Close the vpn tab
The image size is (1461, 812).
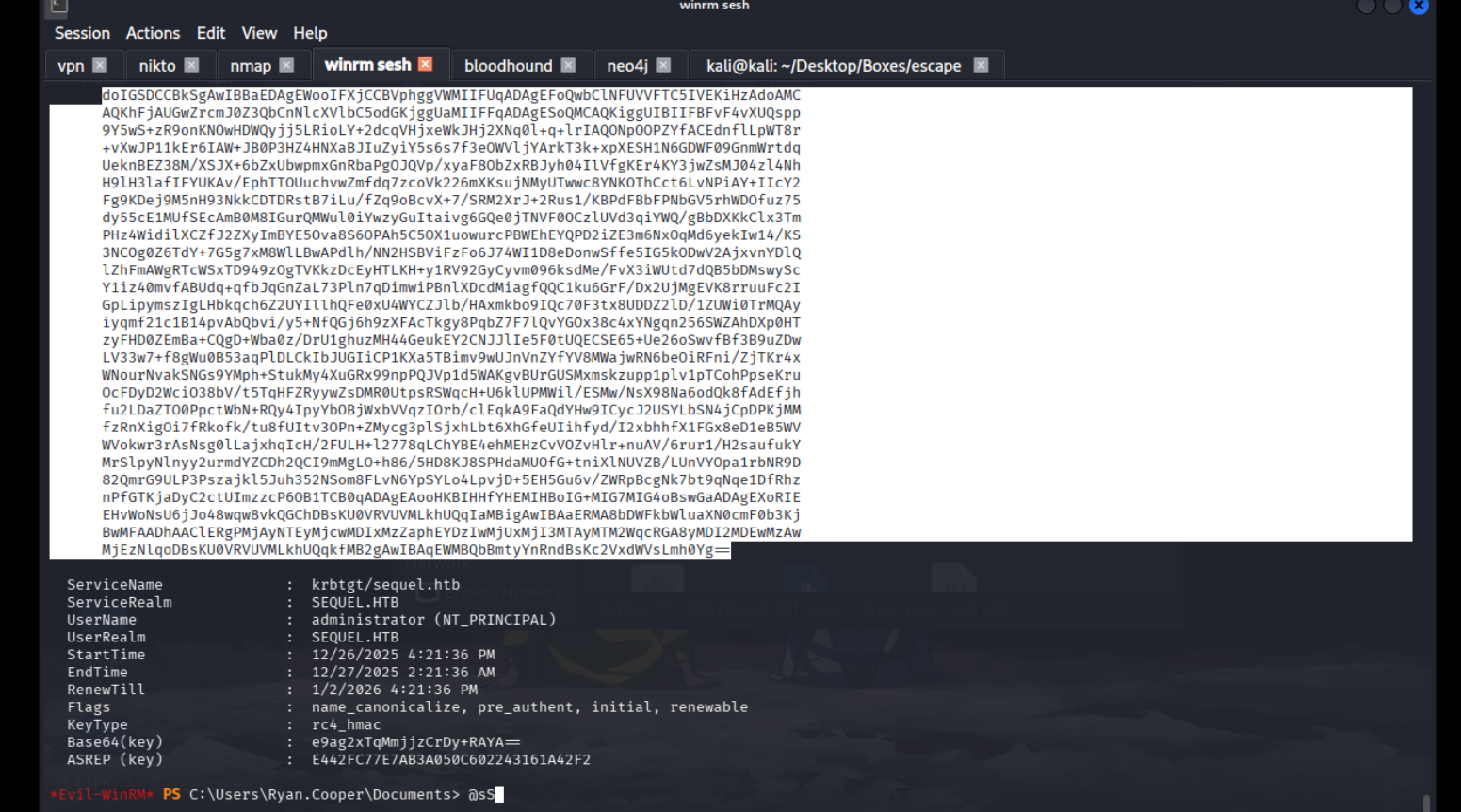click(100, 65)
